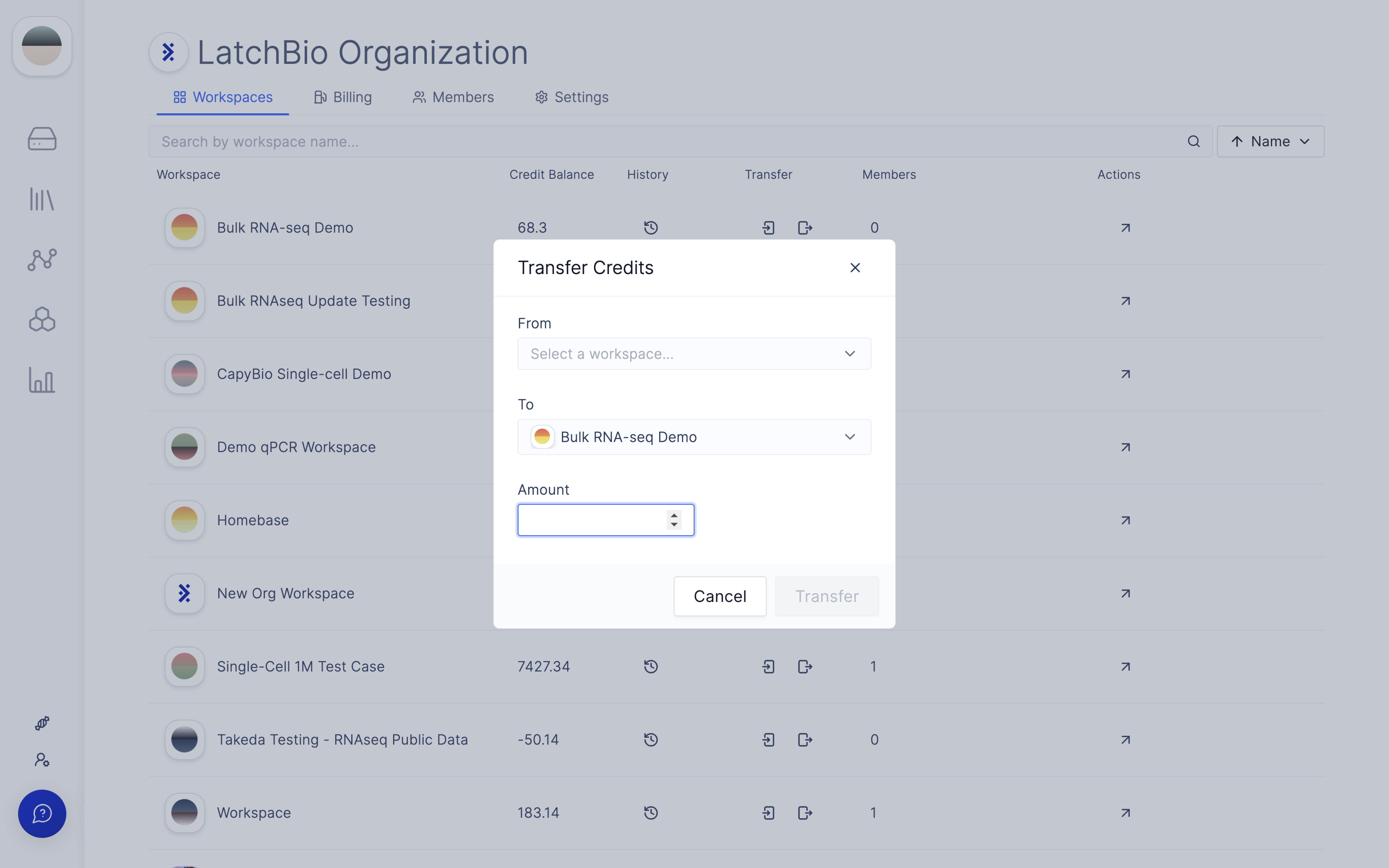The height and width of the screenshot is (868, 1389).
Task: Open Bulk RNAseq Update Testing arrow action
Action: (1126, 301)
